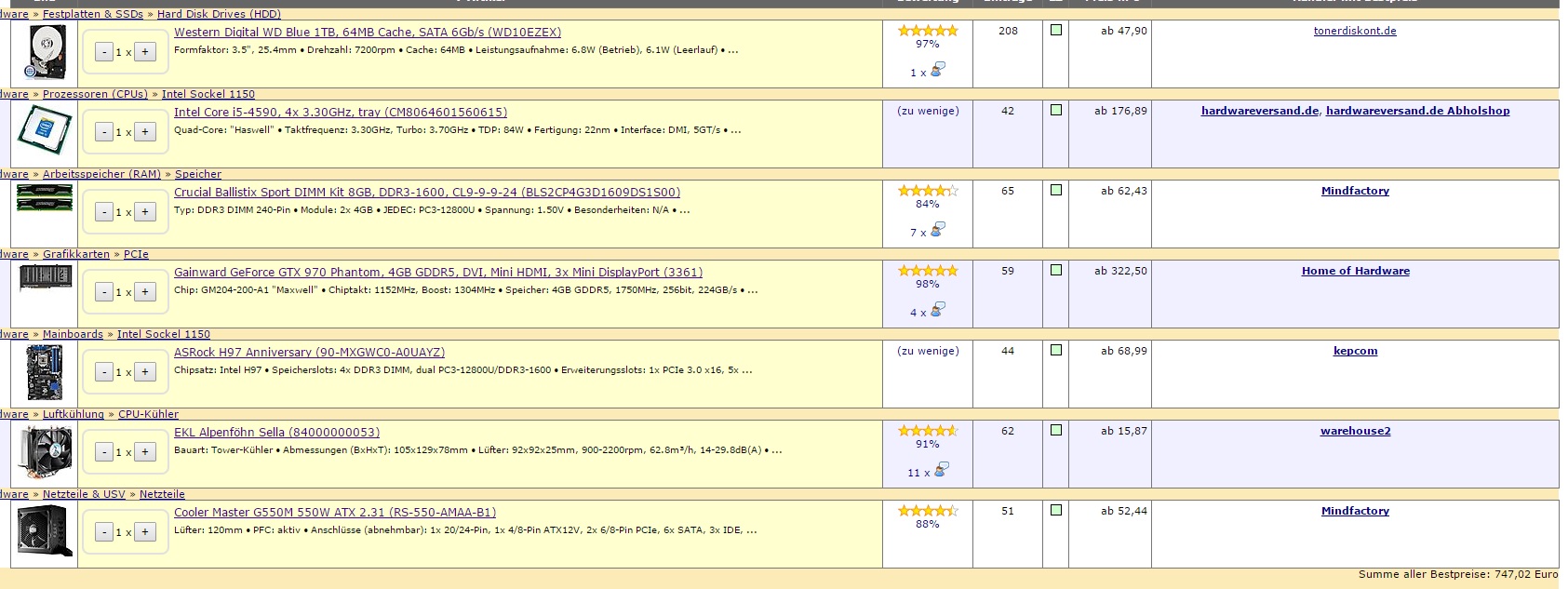
Task: Open the EKL Alpenföhn Sella cooler thumbnail
Action: coord(45,452)
